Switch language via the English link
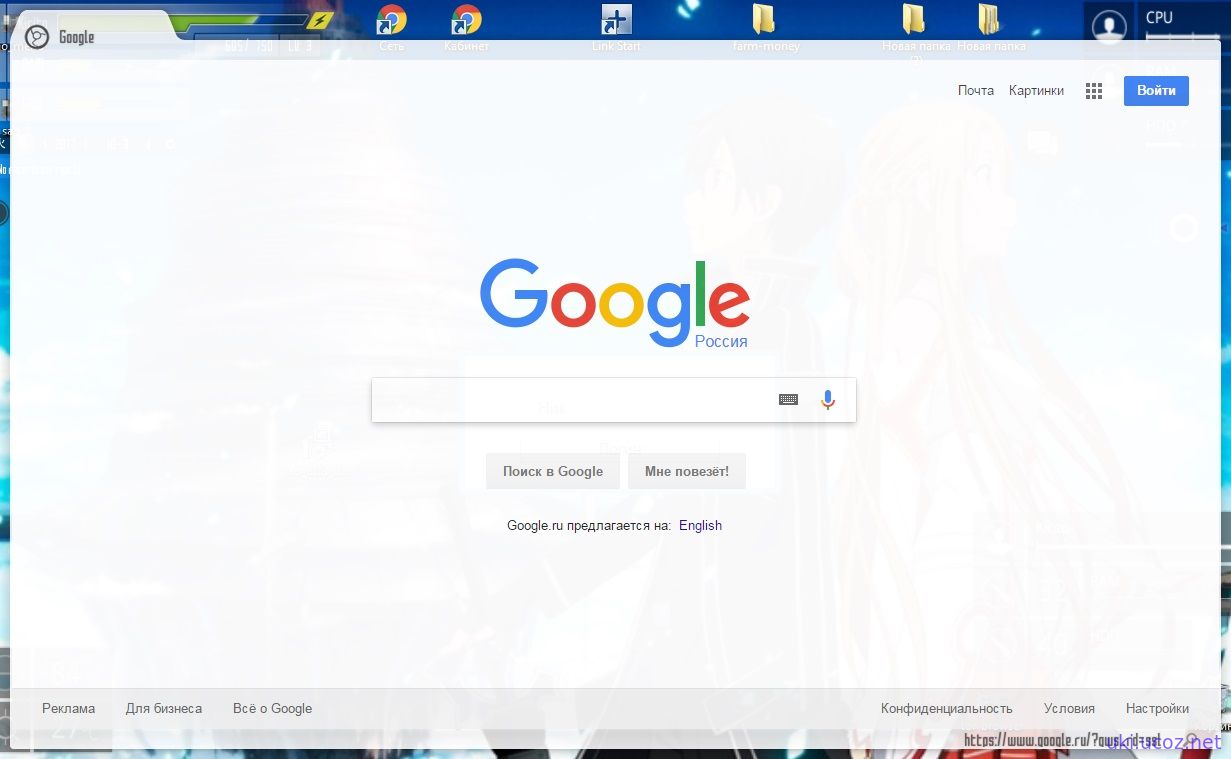This screenshot has width=1231, height=759. (x=700, y=525)
